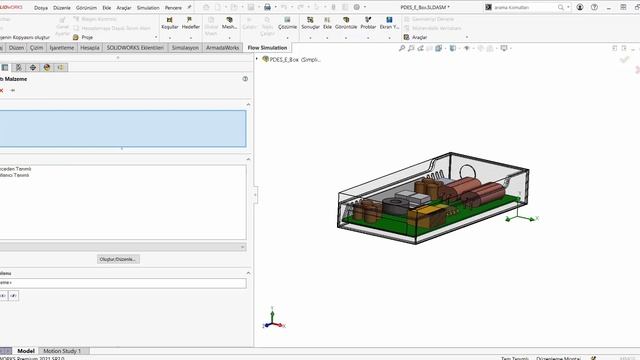Expand the Problar dropdown arrow
This screenshot has height=360, width=640.
(x=368, y=38)
